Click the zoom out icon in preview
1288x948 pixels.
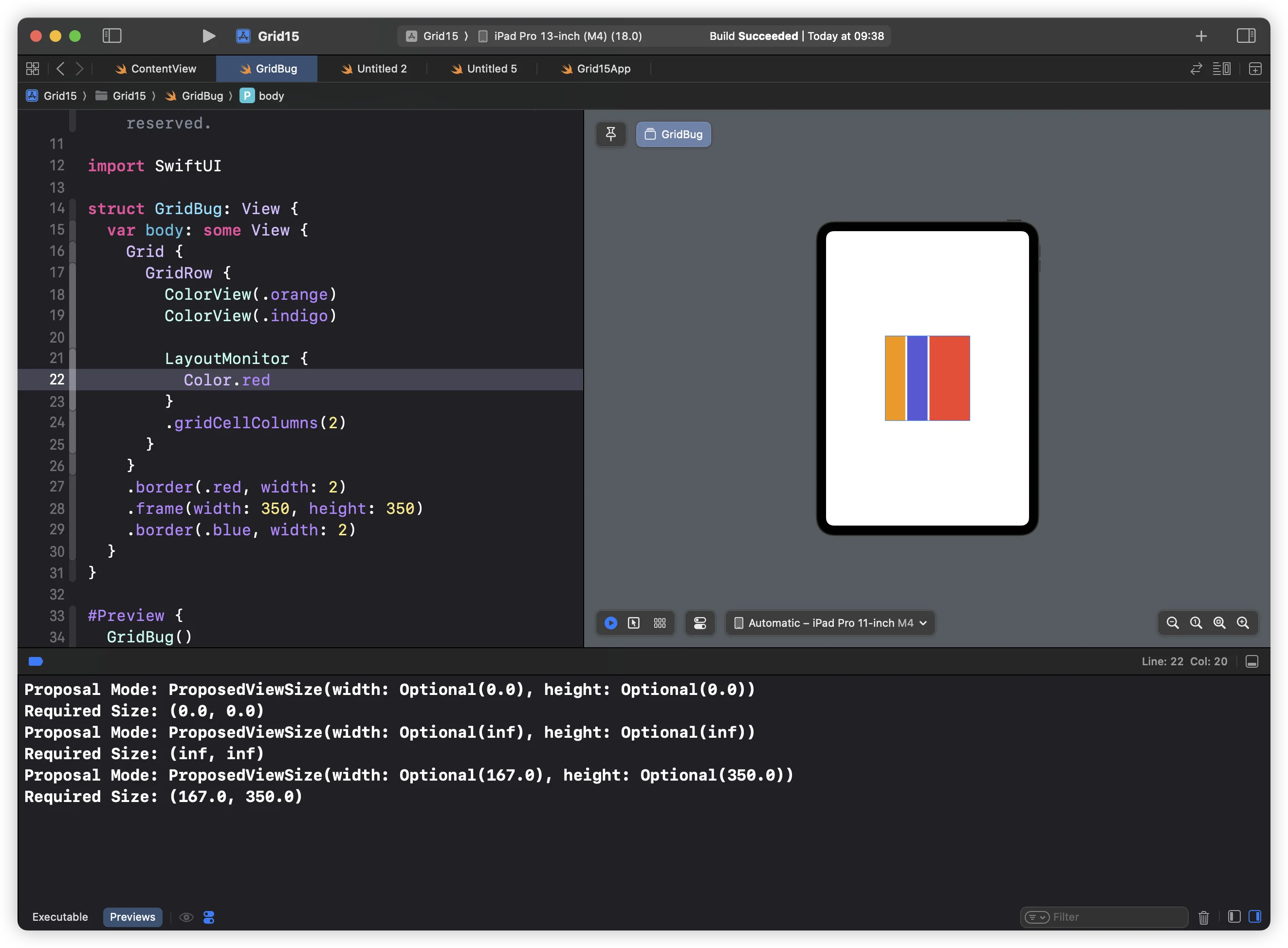click(x=1173, y=623)
